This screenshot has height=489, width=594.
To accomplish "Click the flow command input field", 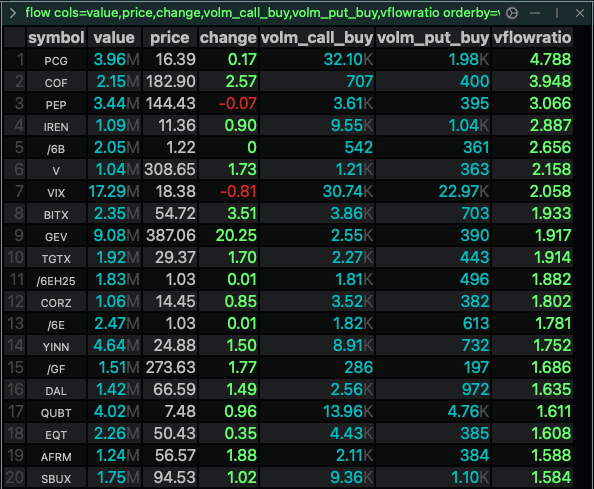I will (262, 13).
